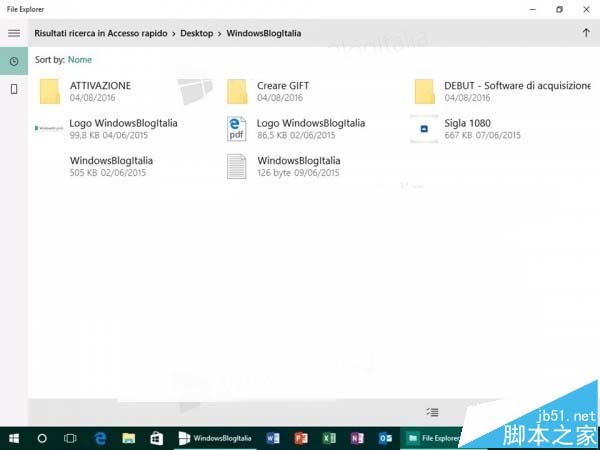The height and width of the screenshot is (450, 600).
Task: Launch Outlook from taskbar
Action: (x=385, y=438)
